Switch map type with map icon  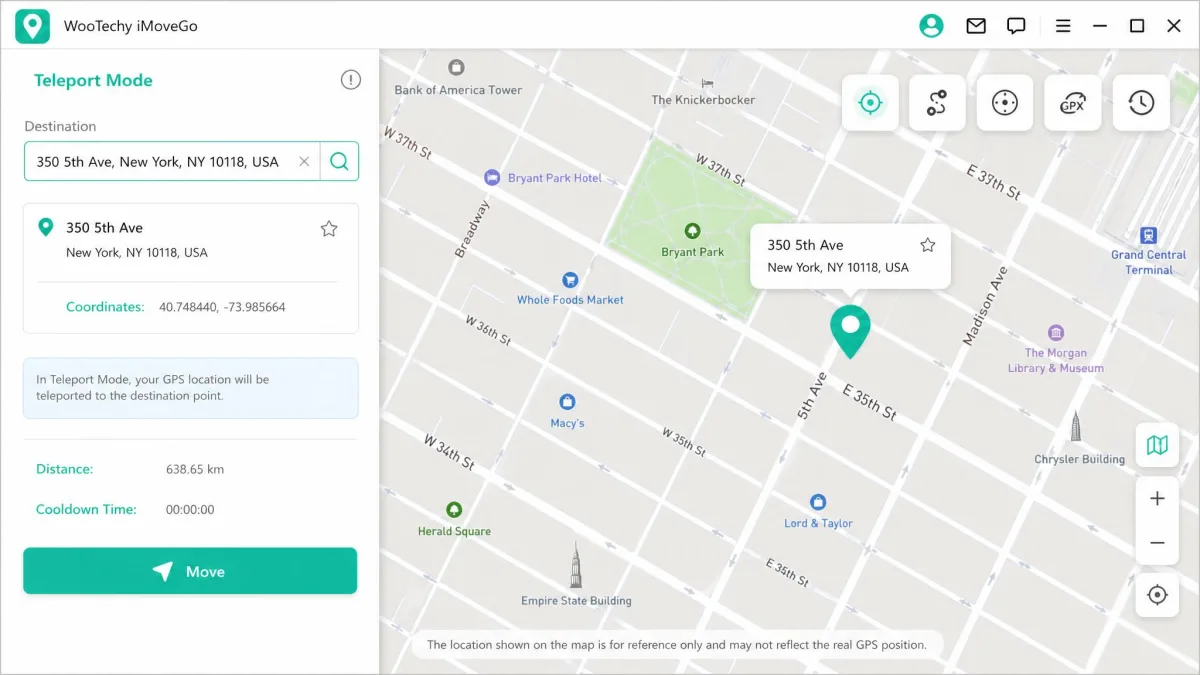click(x=1157, y=445)
